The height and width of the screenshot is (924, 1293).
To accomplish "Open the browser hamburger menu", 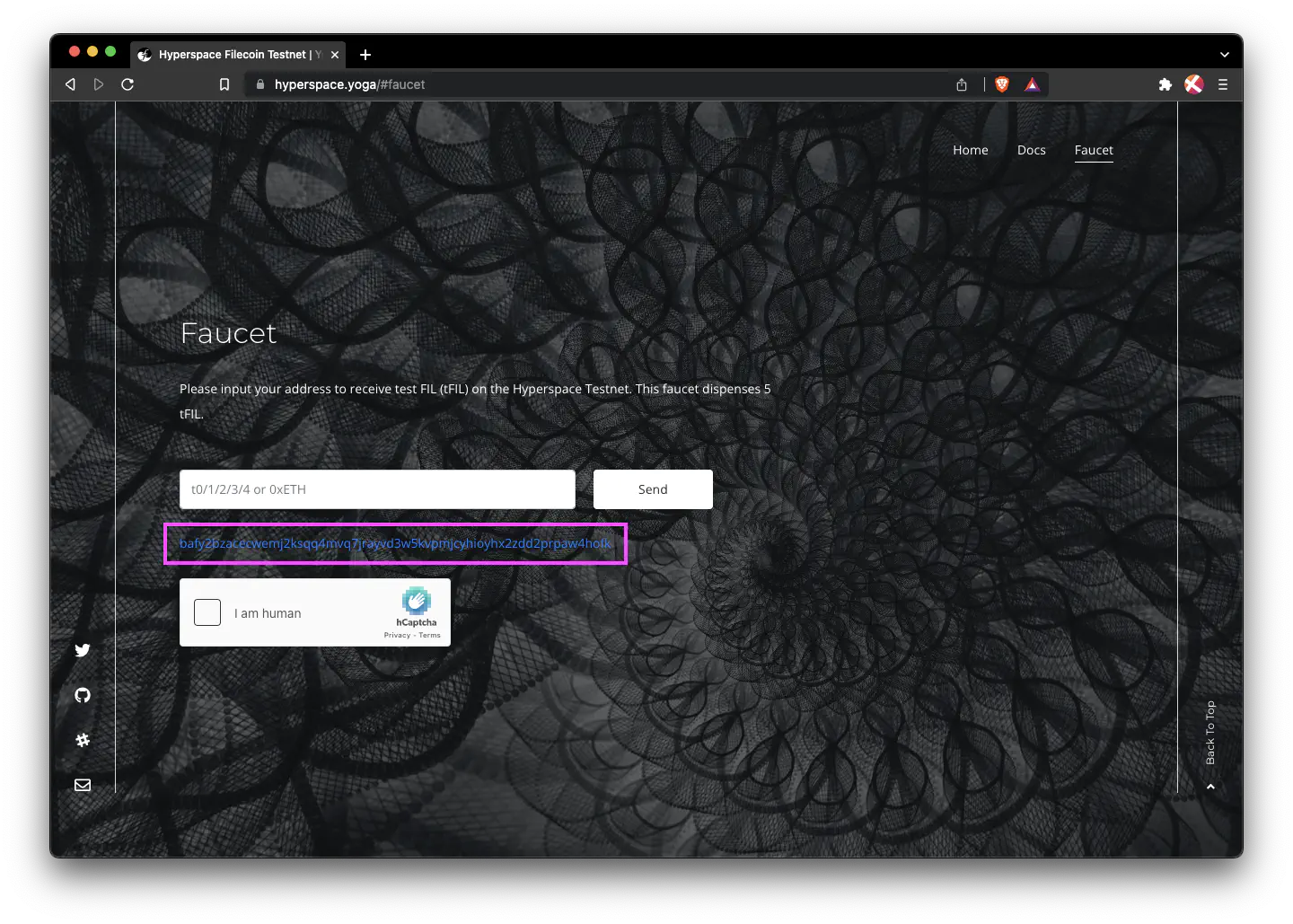I will point(1223,84).
